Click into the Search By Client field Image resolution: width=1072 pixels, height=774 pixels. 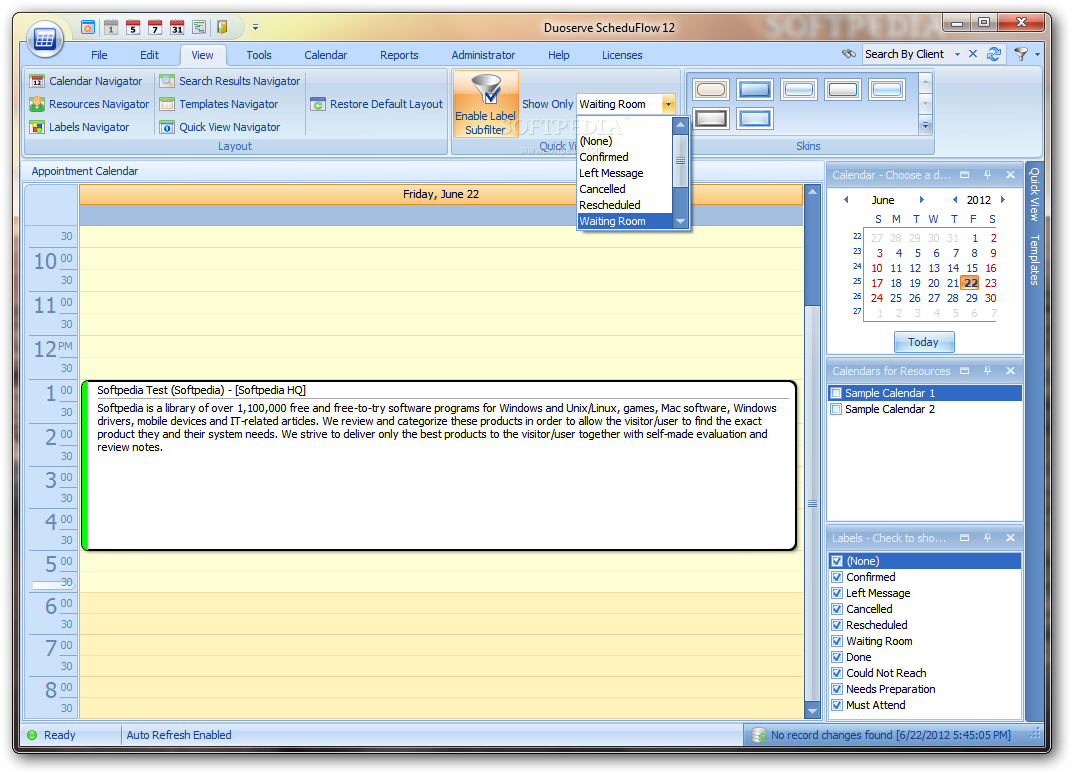907,54
